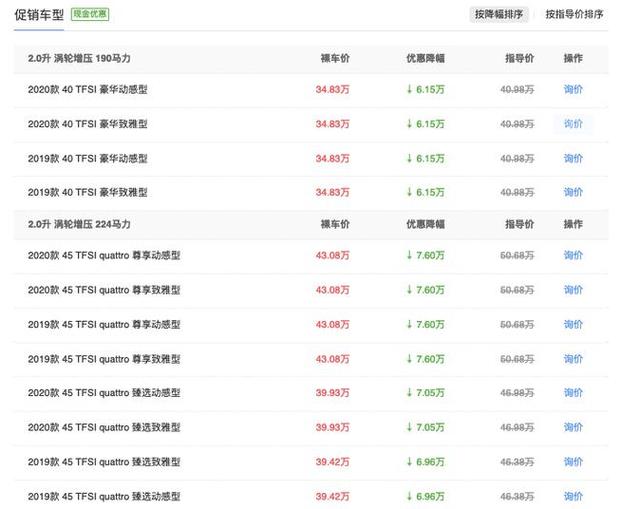Click 39.93万 price of 2020款 45 臻选动感型
Screen dimensions: 640x509
coord(332,393)
